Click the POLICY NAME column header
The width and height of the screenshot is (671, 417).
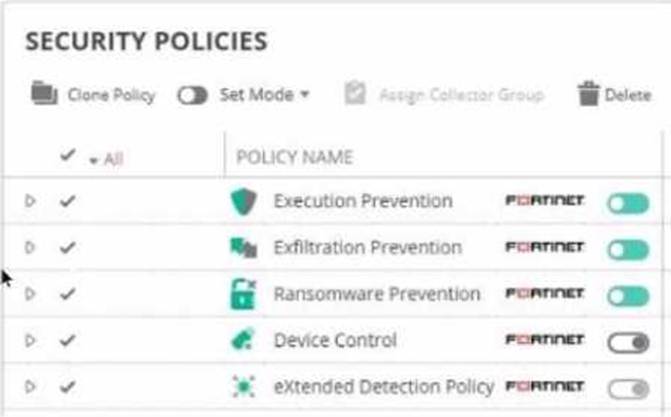(x=294, y=158)
